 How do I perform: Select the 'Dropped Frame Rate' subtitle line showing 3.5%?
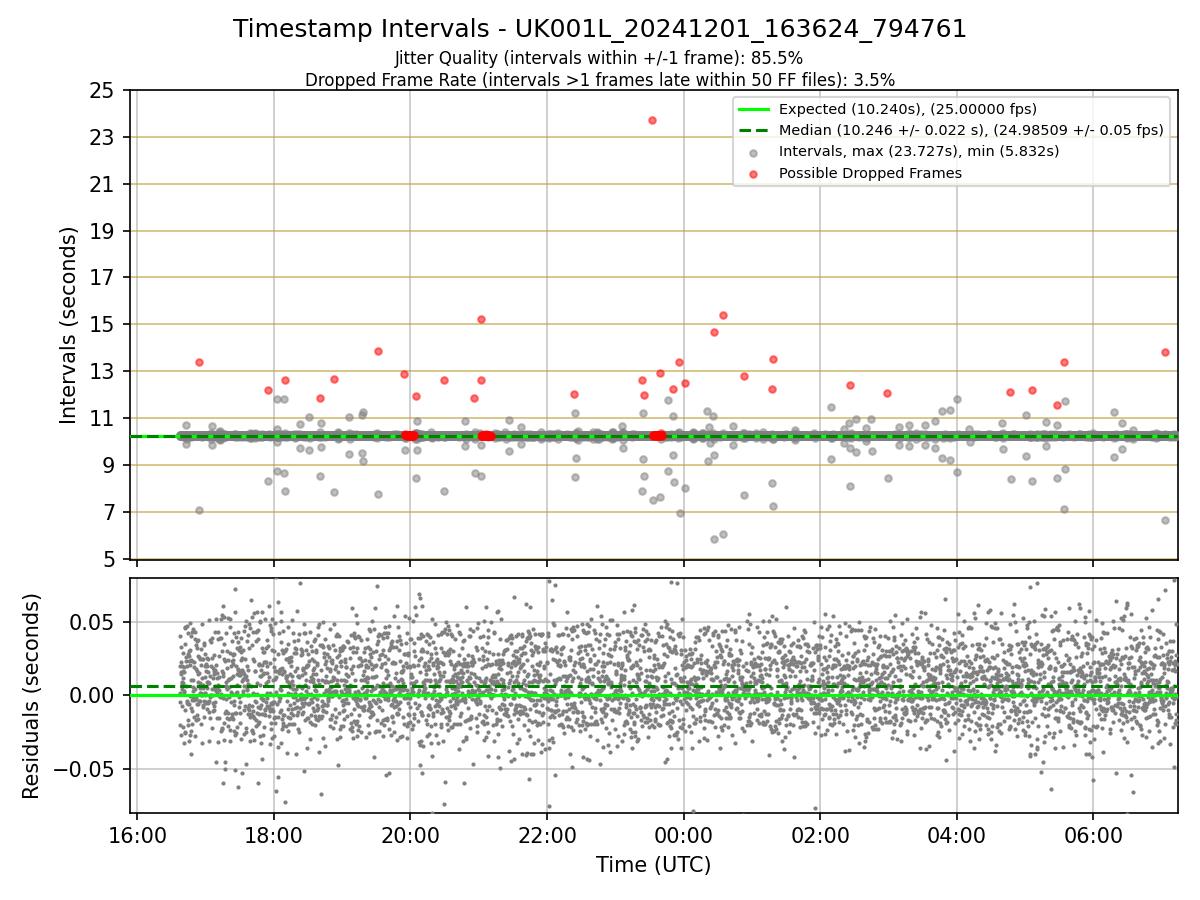[600, 80]
